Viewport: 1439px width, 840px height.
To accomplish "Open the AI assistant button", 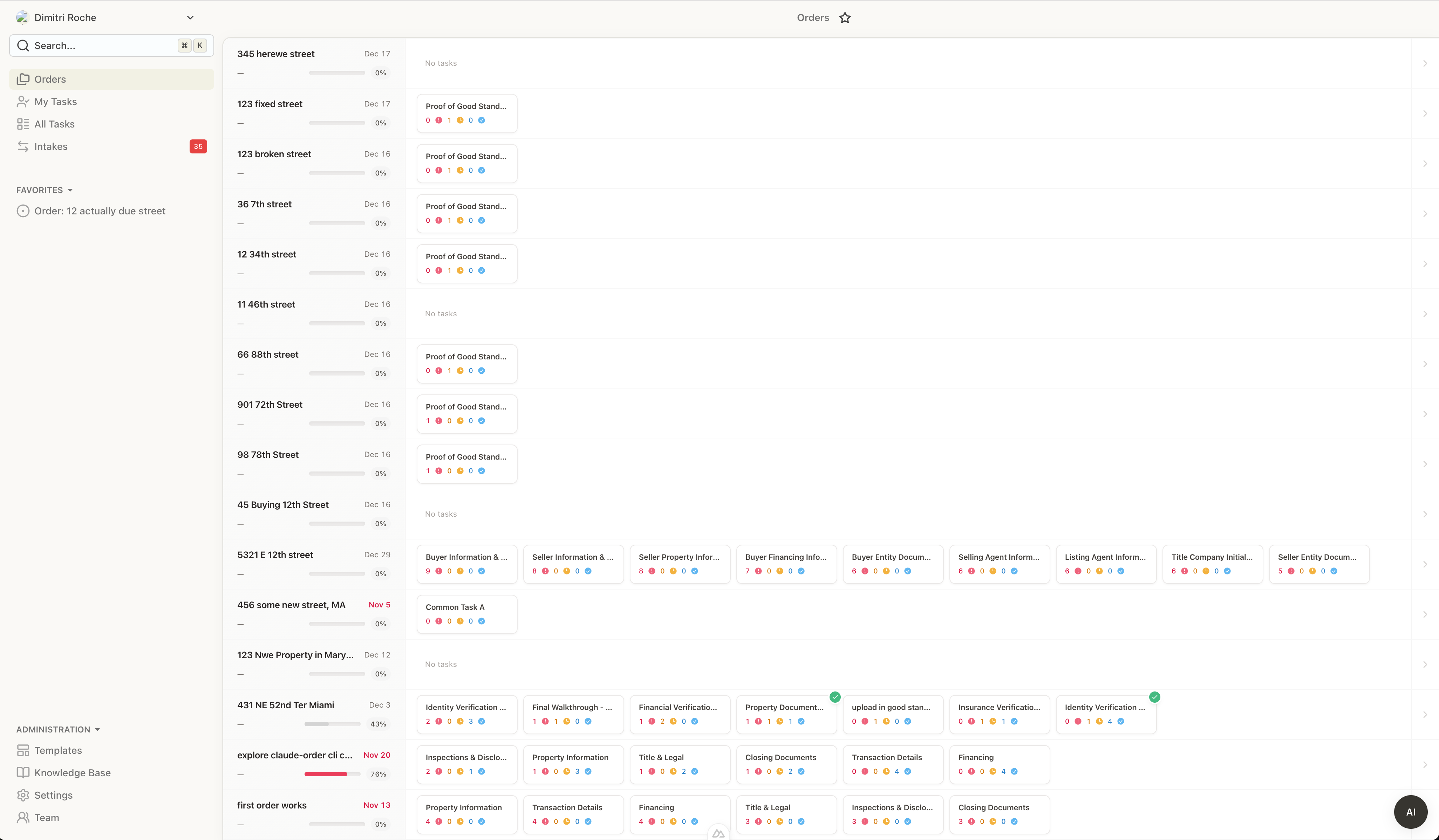I will point(1410,812).
